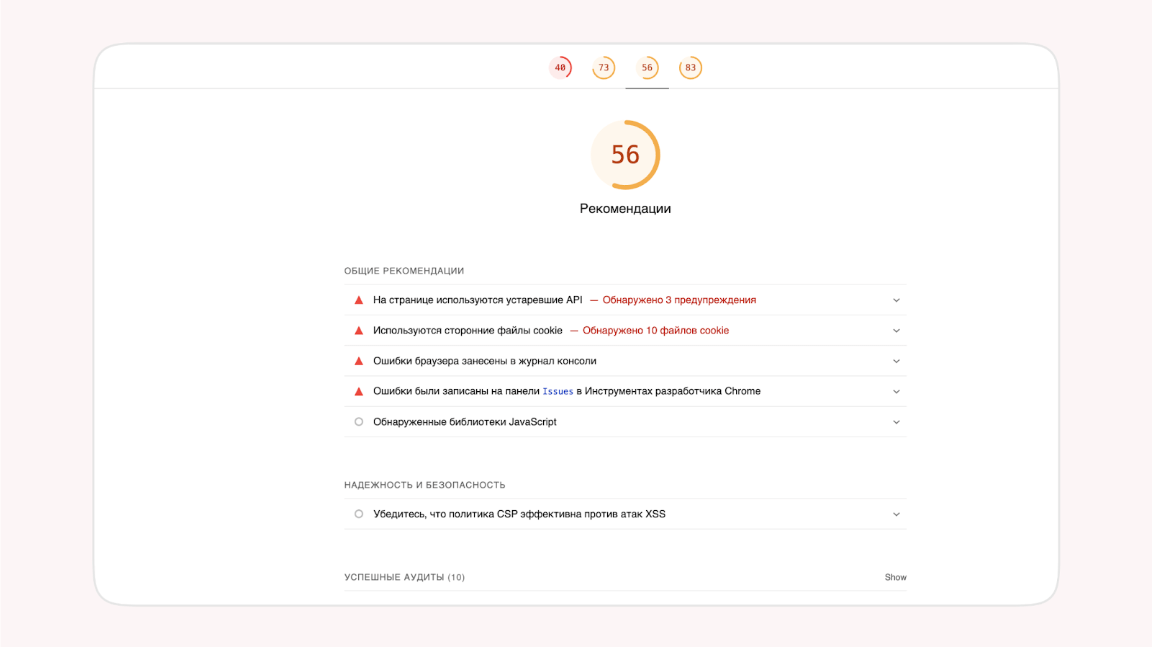
Task: Open the currently underlined 56 category tab
Action: pos(647,68)
